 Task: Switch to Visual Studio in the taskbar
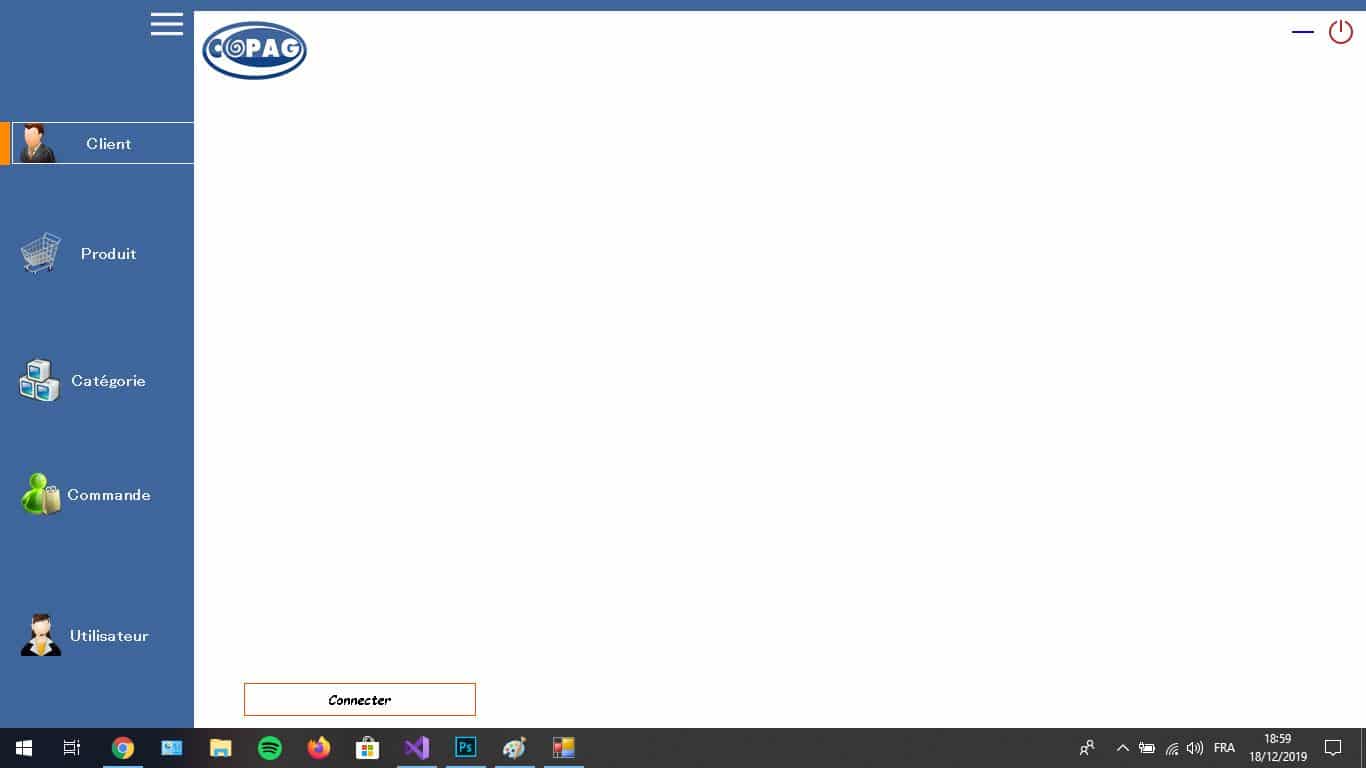click(x=417, y=748)
